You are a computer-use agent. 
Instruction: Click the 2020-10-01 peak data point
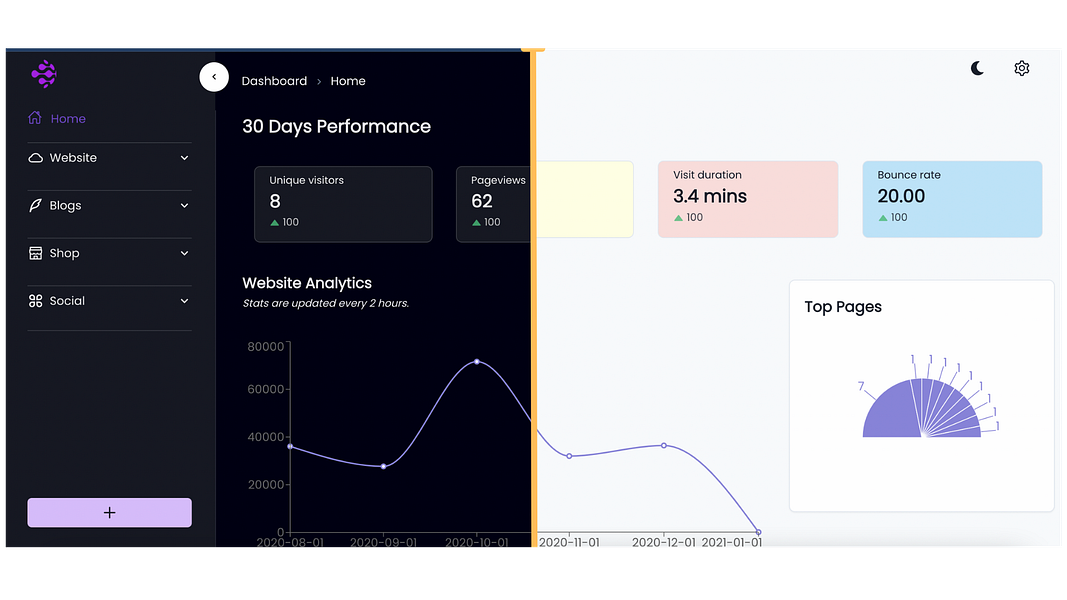476,362
